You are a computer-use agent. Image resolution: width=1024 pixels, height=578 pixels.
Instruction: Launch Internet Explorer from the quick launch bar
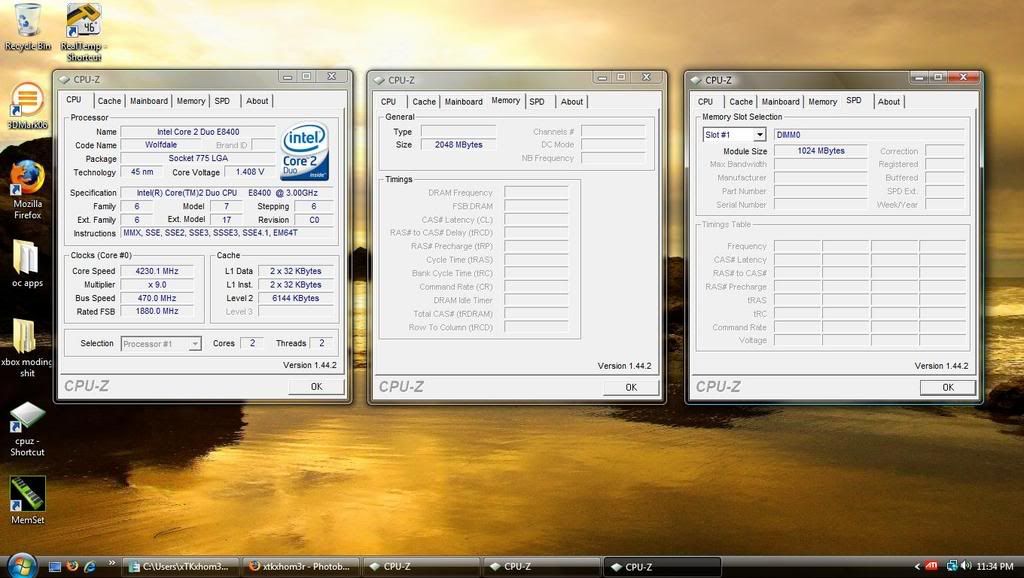click(90, 566)
